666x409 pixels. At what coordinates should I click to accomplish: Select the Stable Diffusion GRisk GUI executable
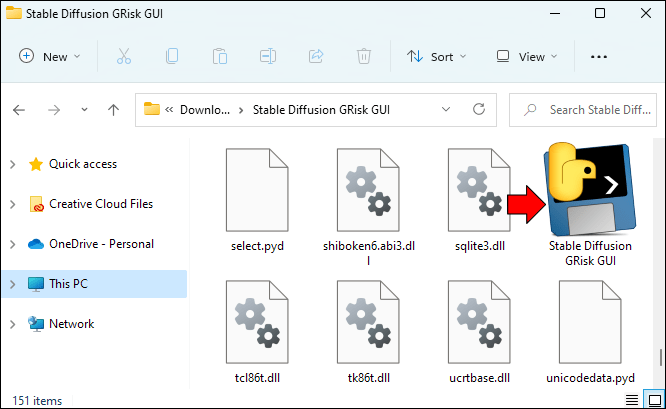pyautogui.click(x=590, y=205)
